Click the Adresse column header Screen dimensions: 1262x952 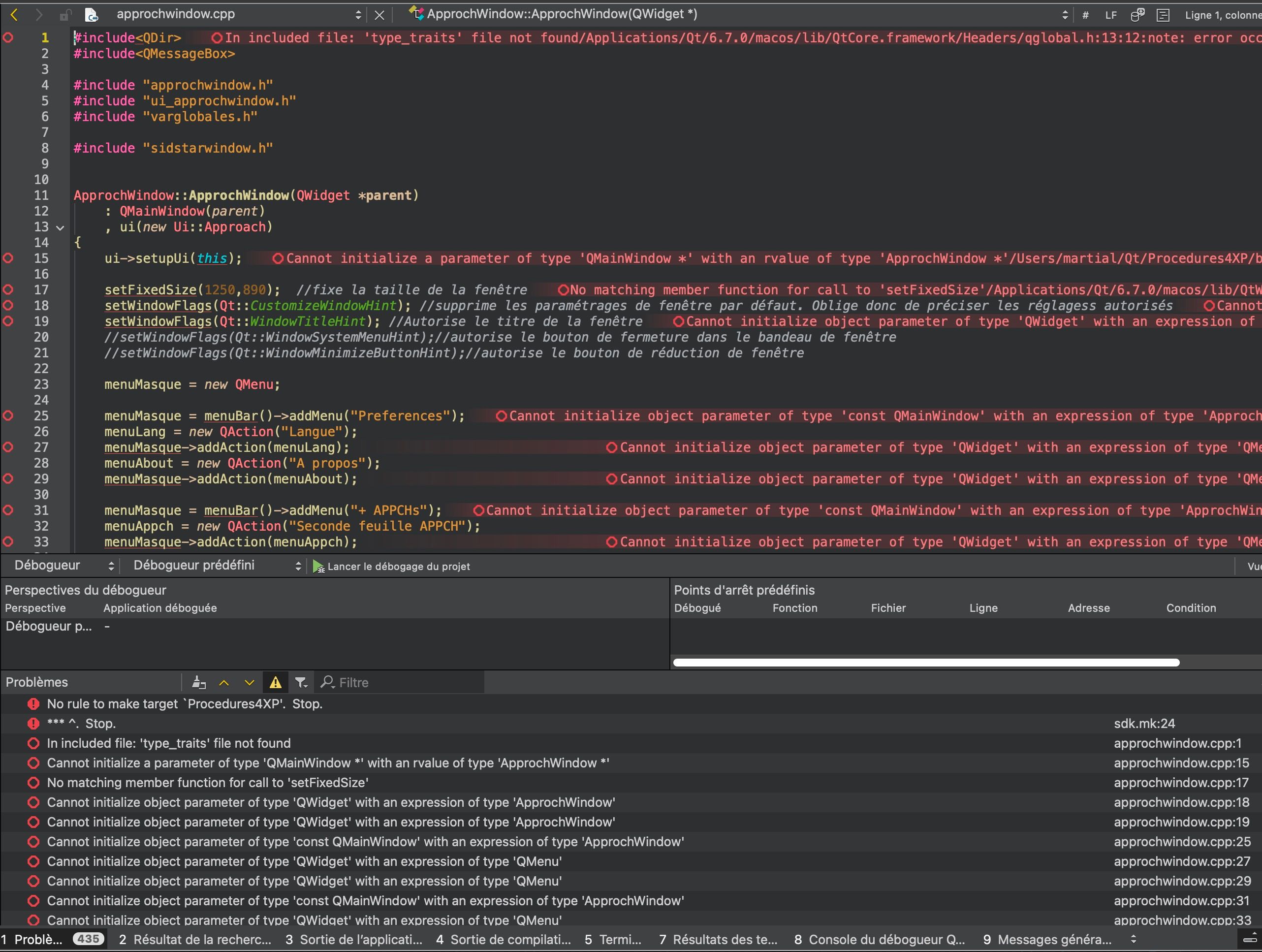(1089, 608)
